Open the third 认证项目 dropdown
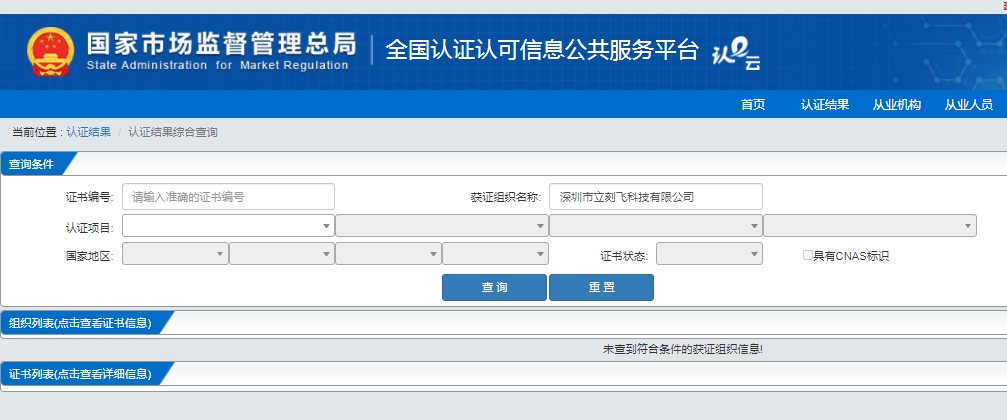Image resolution: width=1007 pixels, height=420 pixels. 656,225
